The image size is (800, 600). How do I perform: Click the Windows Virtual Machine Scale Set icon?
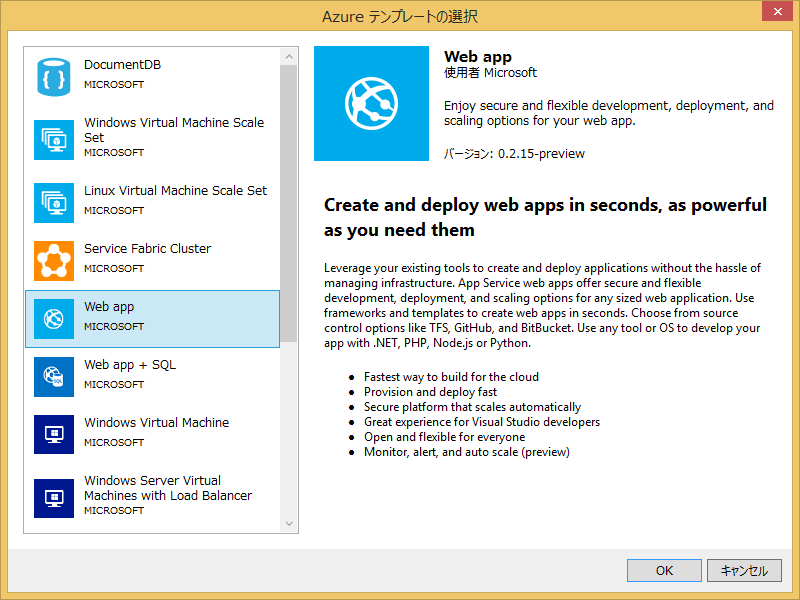54,140
